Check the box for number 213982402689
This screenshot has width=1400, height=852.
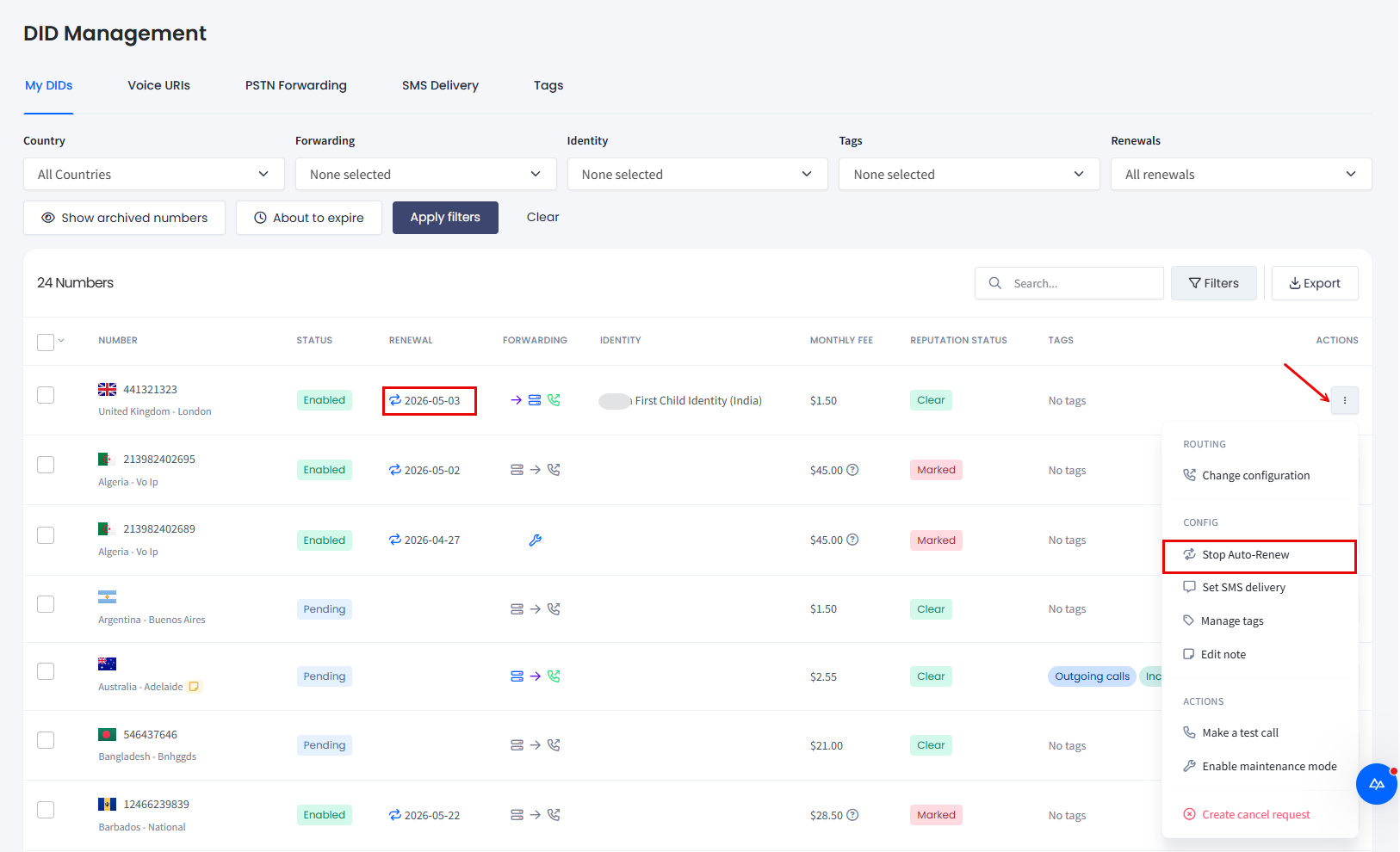point(46,535)
